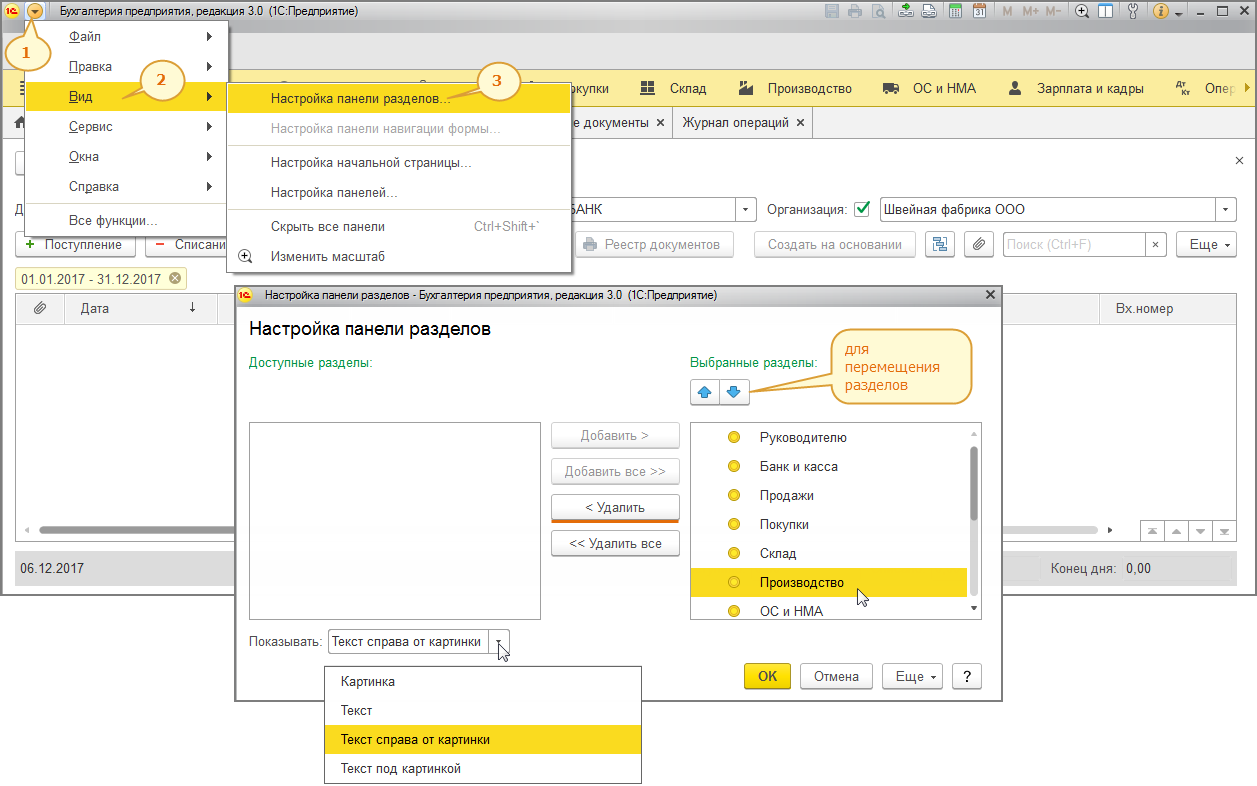Jump to the last record arrow button

(x=1226, y=531)
